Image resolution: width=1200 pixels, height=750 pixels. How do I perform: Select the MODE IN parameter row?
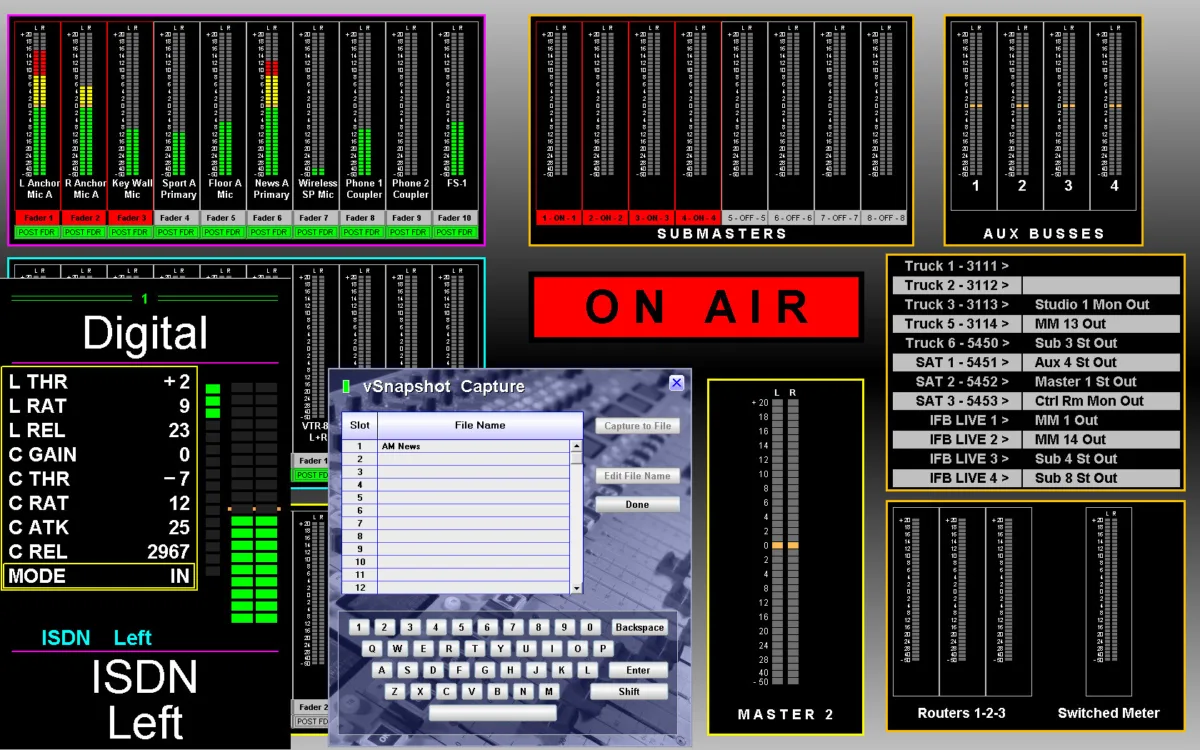pos(99,576)
